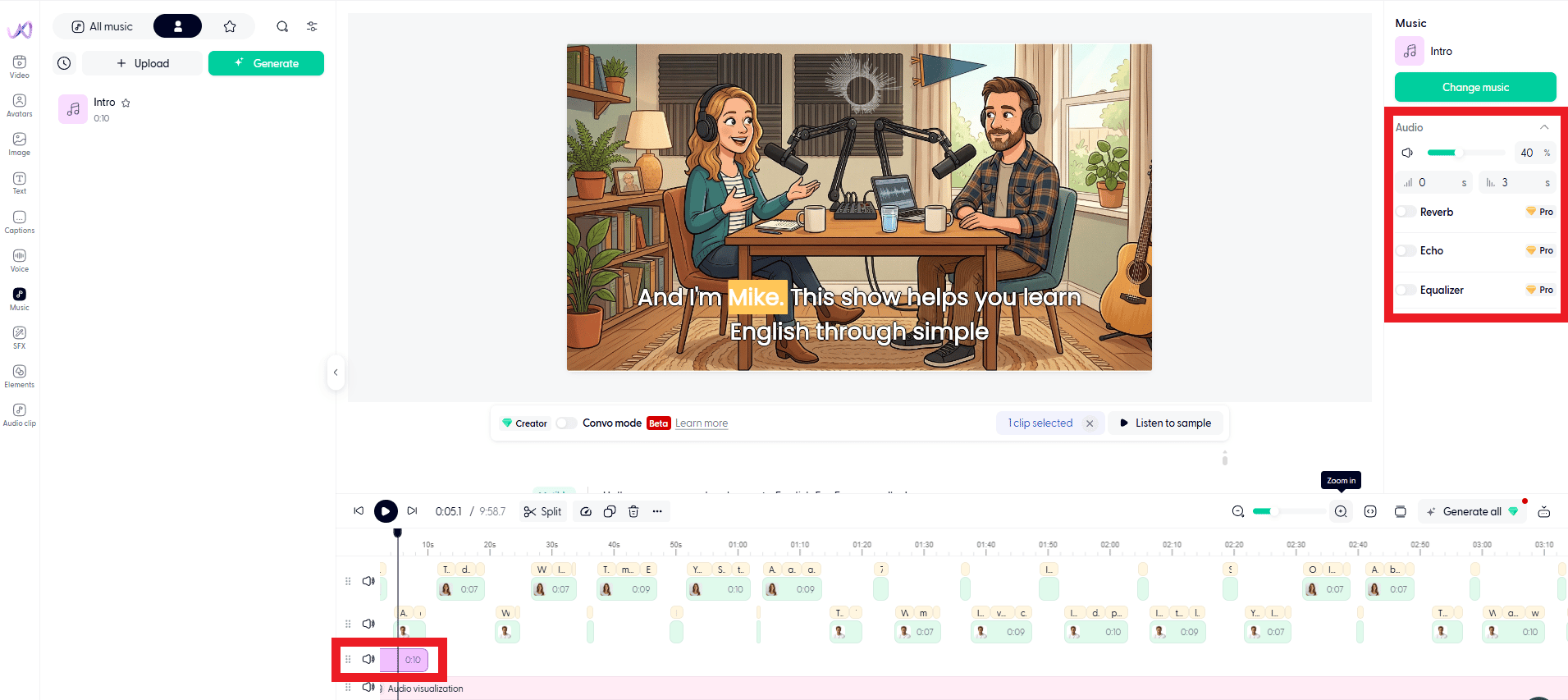This screenshot has width=1568, height=700.
Task: Upload a music file
Action: pyautogui.click(x=143, y=63)
